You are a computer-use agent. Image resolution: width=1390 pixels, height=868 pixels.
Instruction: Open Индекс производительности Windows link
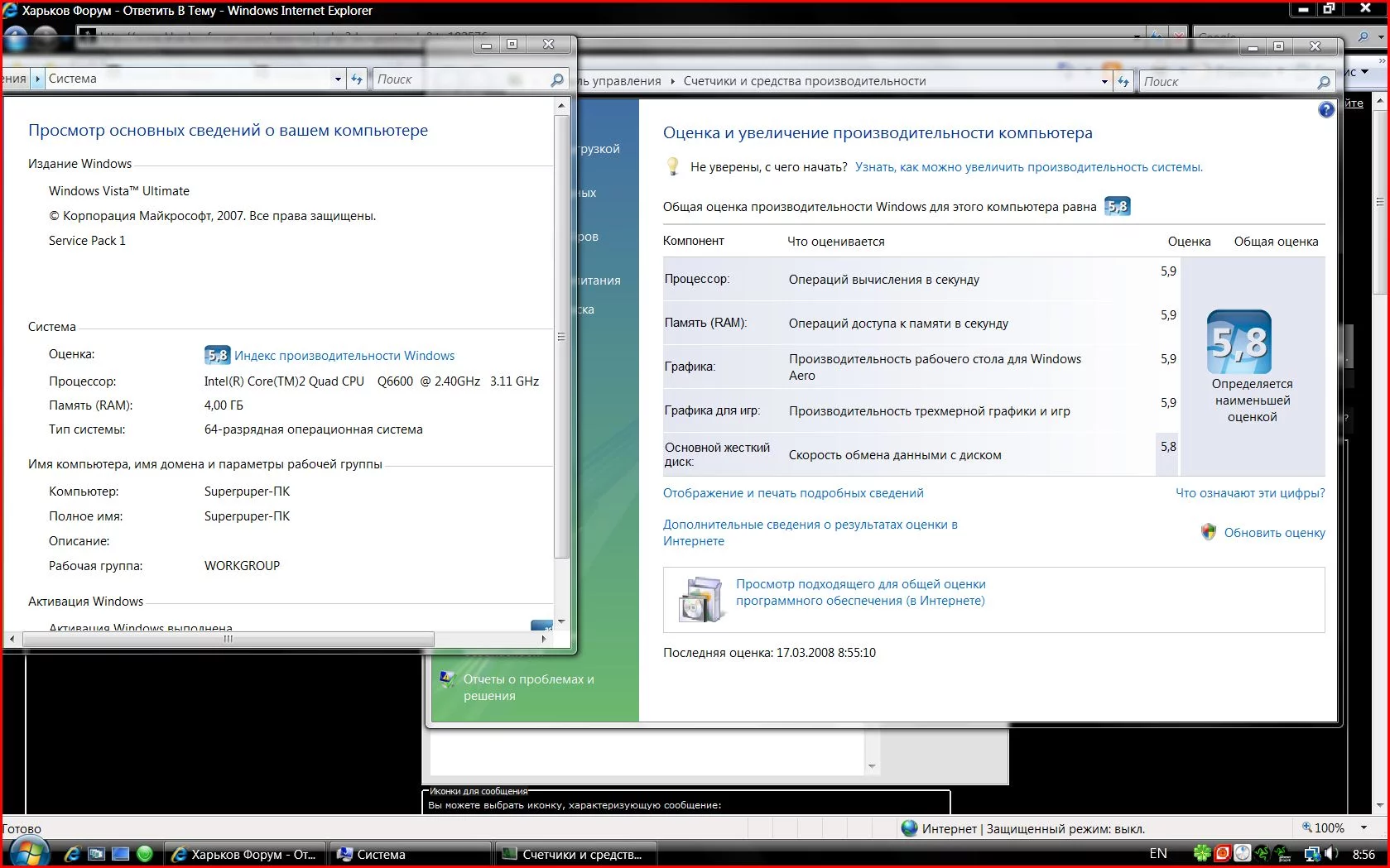coord(344,356)
